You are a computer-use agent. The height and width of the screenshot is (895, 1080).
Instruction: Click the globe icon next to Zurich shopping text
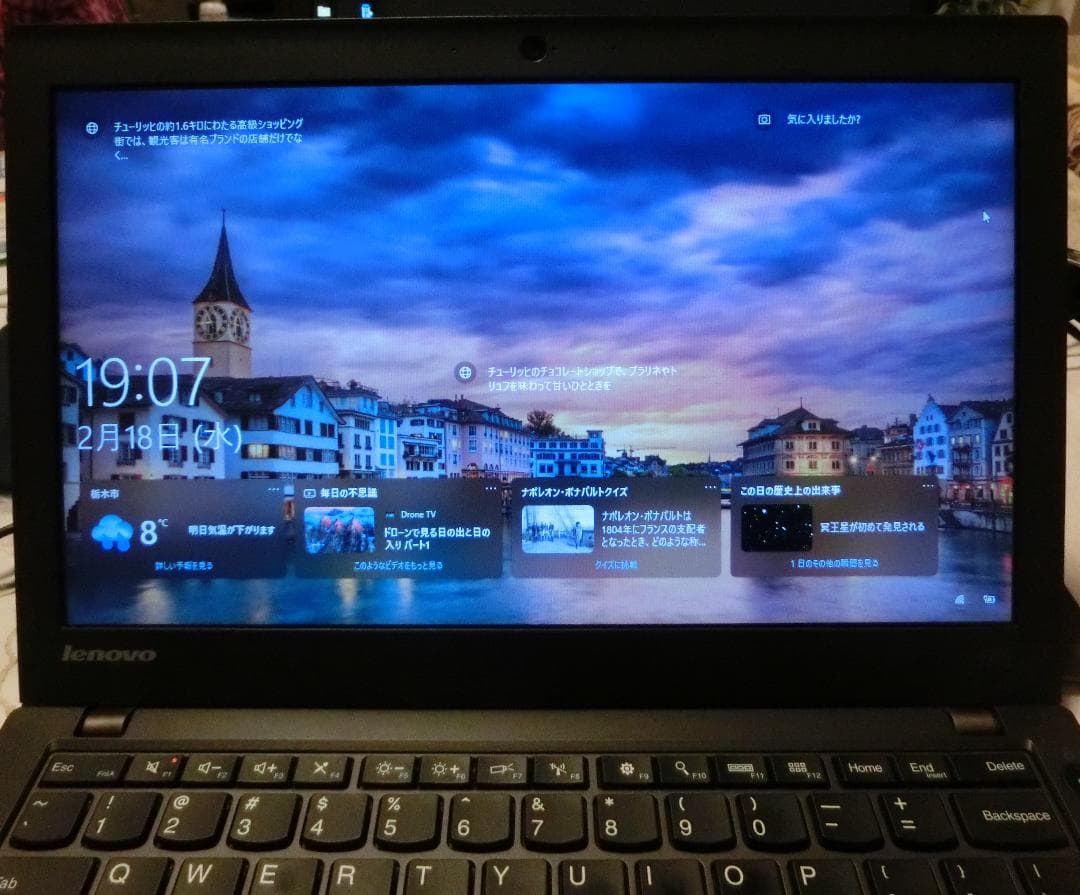(92, 127)
